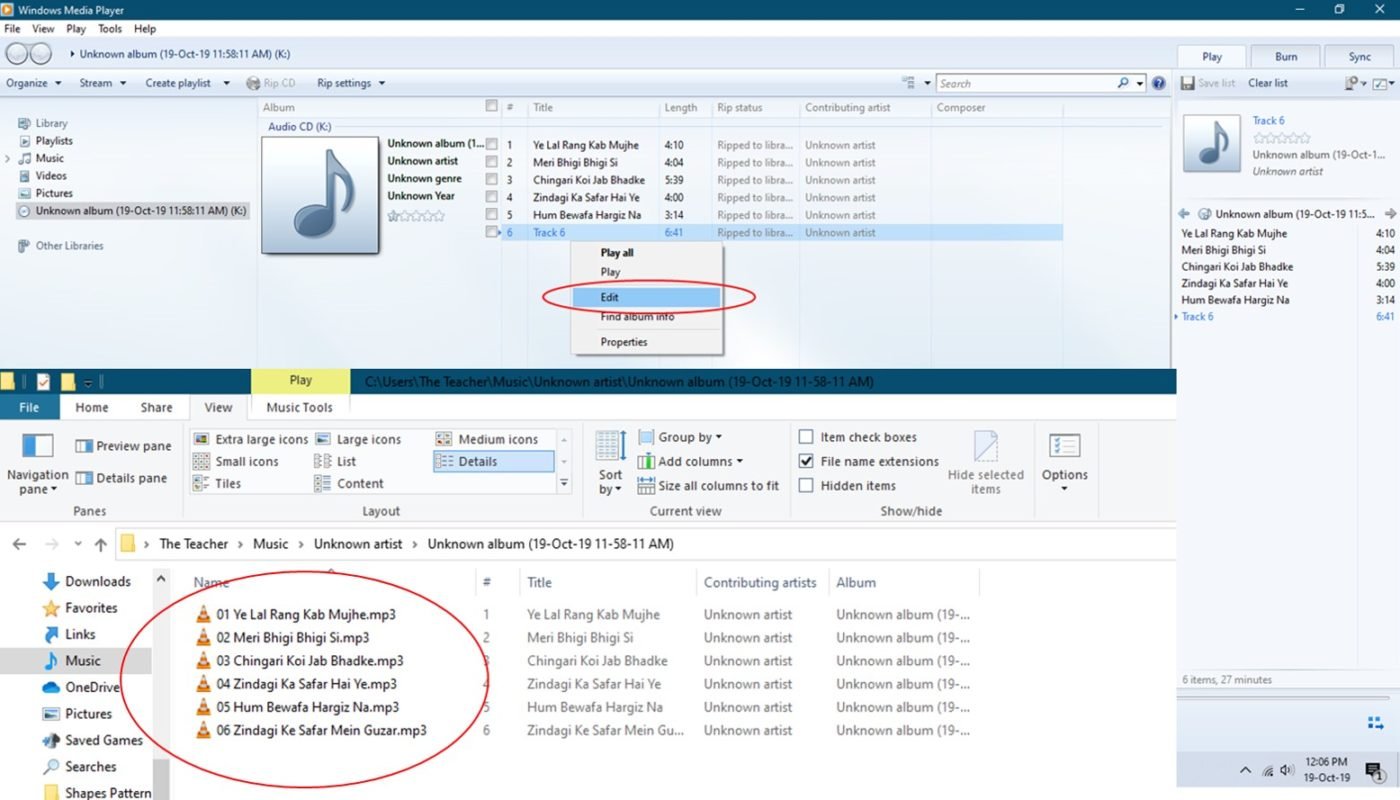
Task: Click the Hide selected items icon
Action: [985, 446]
